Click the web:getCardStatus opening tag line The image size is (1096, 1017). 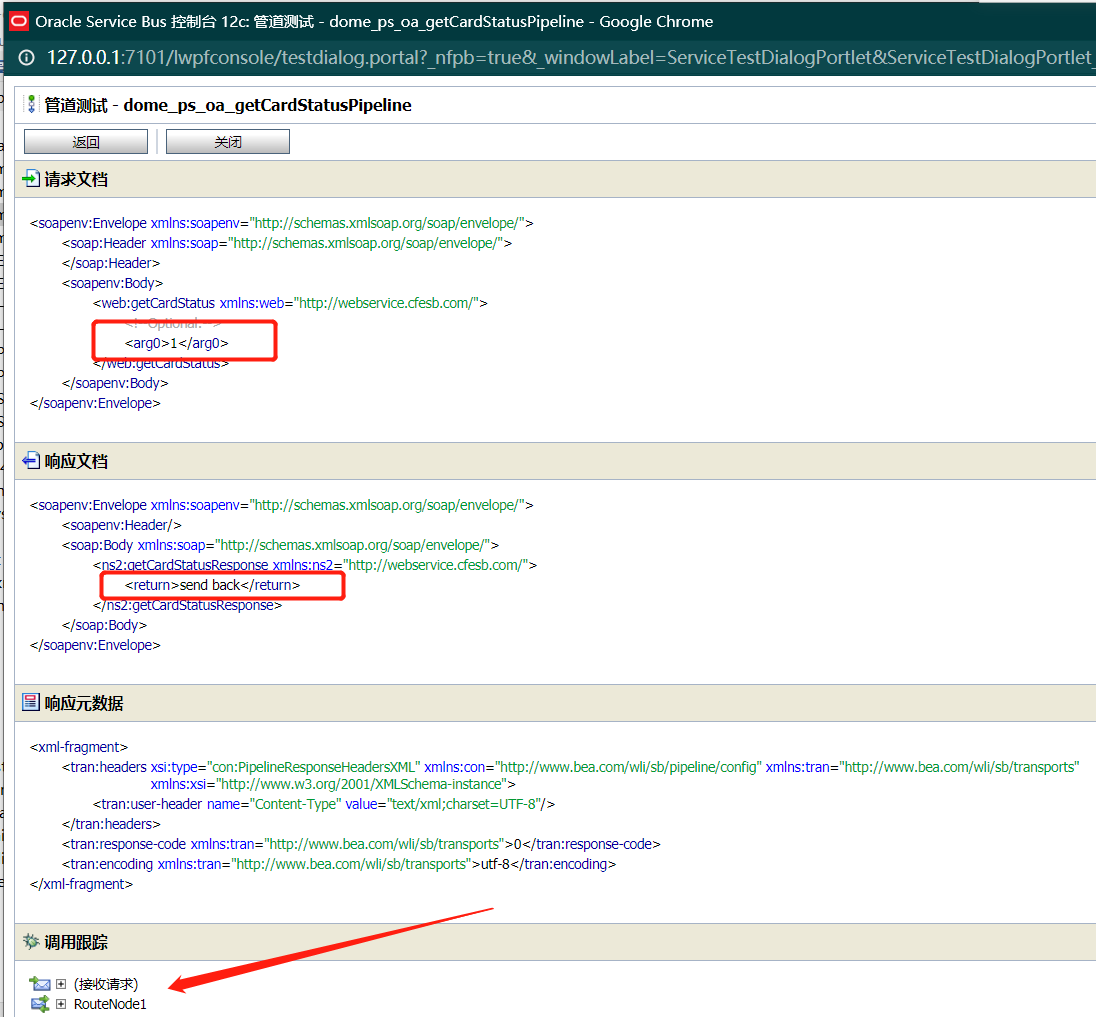[290, 303]
